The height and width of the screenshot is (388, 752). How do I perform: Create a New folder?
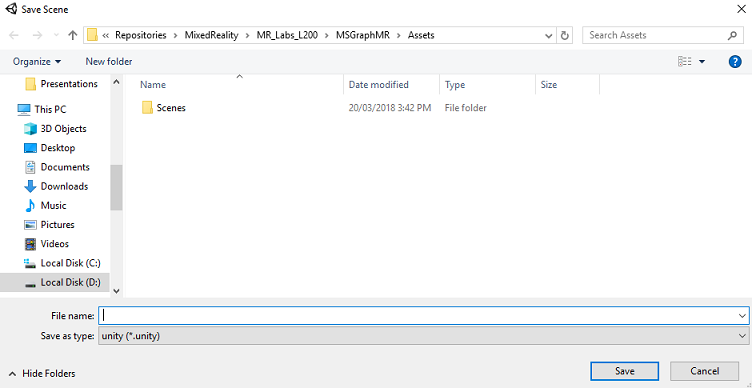click(109, 61)
